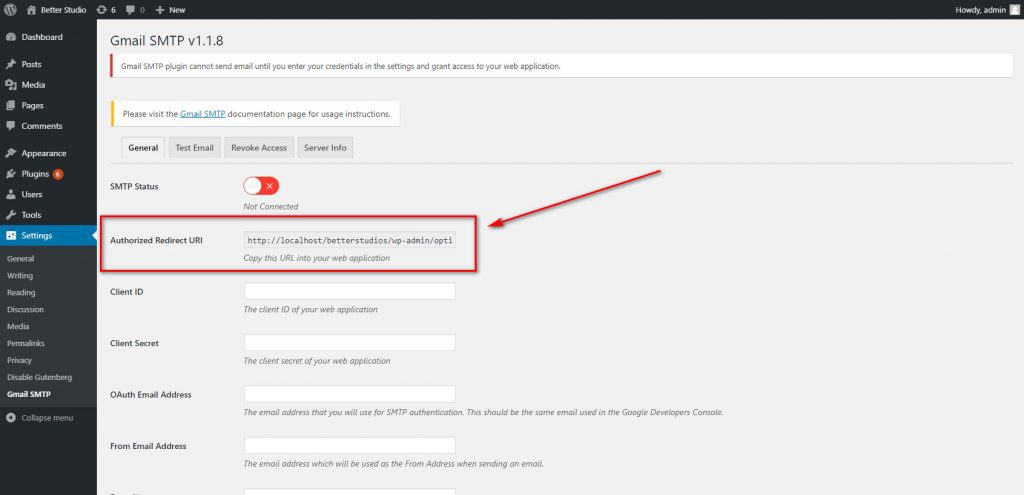Viewport: 1024px width, 495px height.
Task: Click the Authorized Redirect URI field
Action: coord(349,240)
